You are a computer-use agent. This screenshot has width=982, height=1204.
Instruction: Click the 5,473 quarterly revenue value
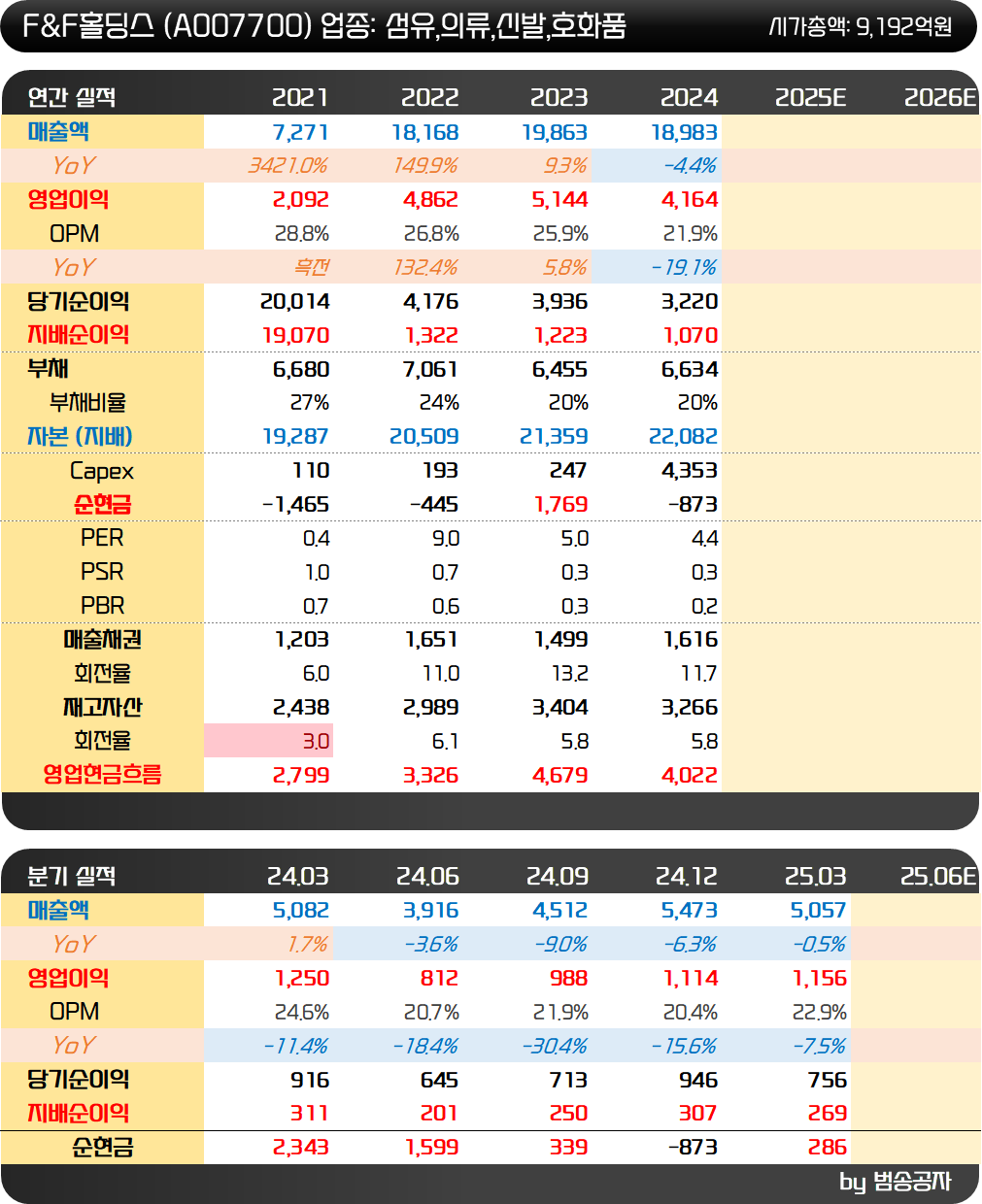tap(690, 910)
